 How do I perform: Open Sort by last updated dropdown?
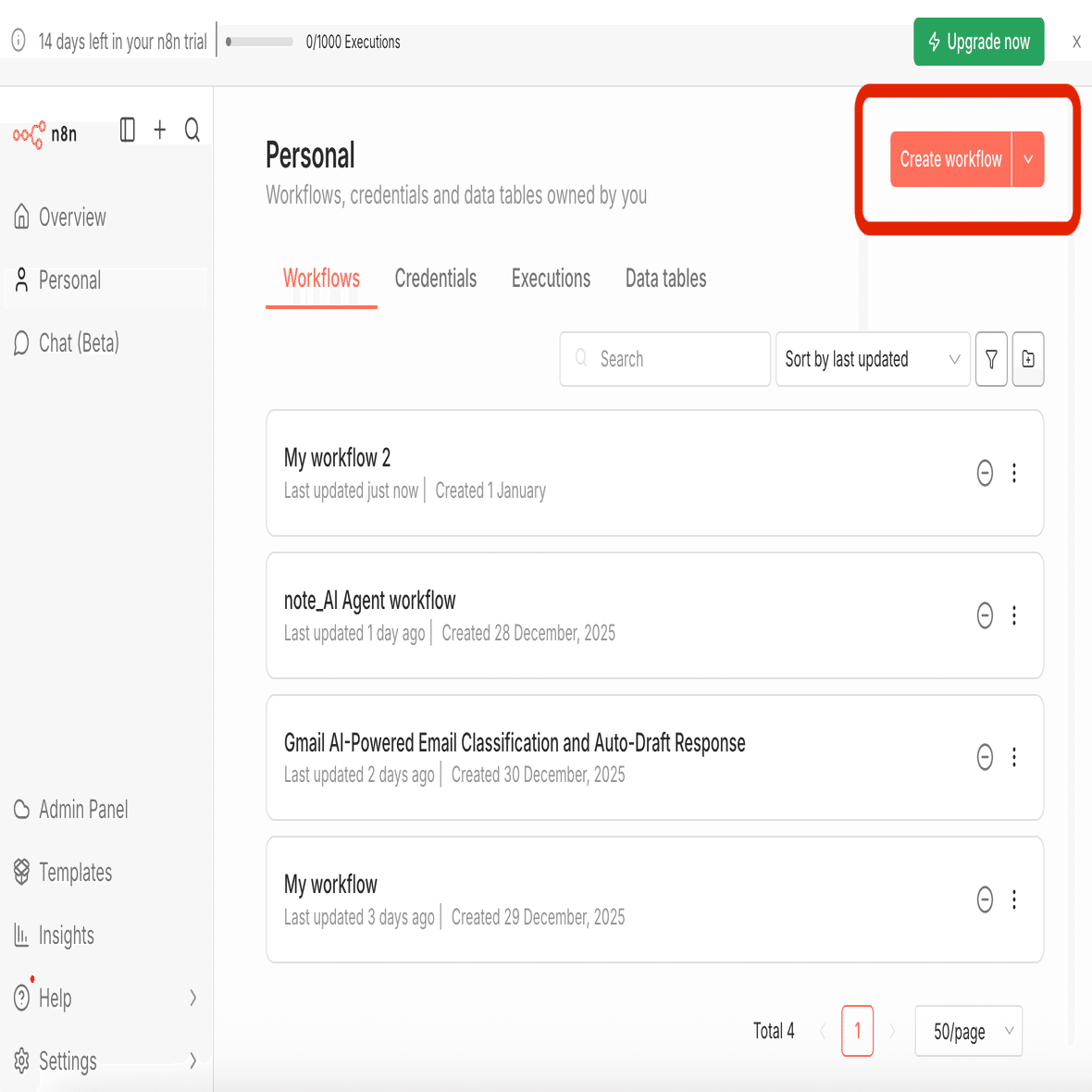click(x=873, y=359)
